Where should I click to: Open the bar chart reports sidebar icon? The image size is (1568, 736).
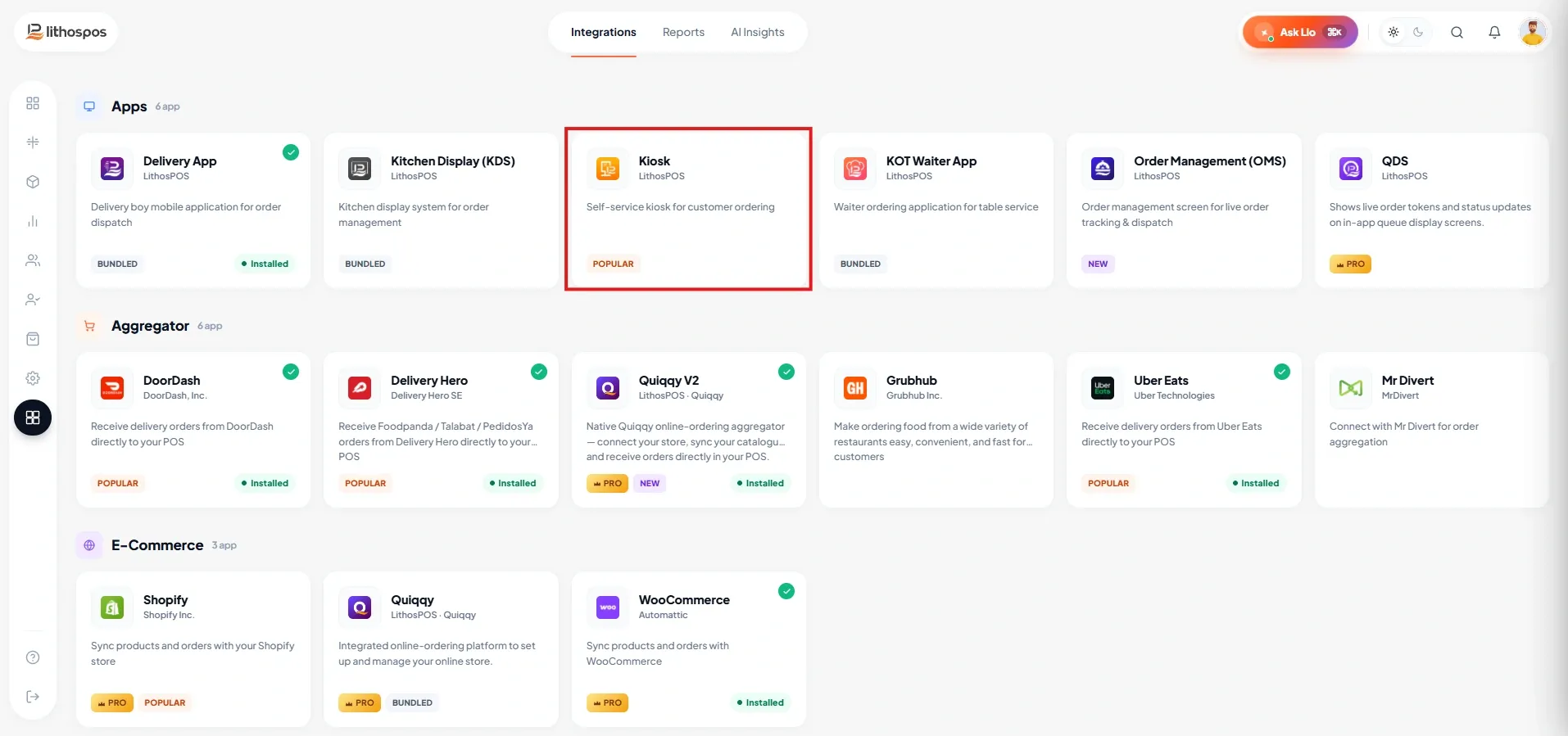pos(33,221)
